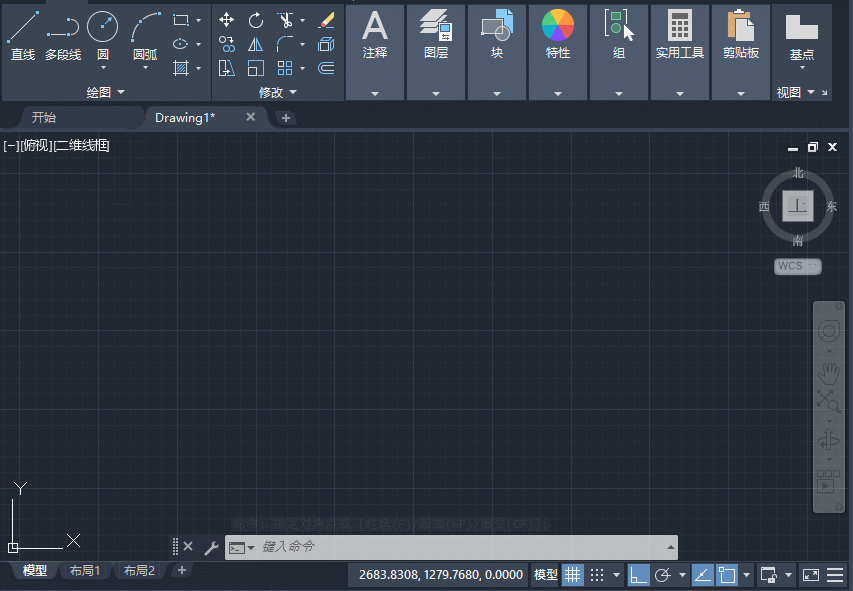Toggle drawing grid display in status bar
This screenshot has width=853, height=591.
coord(572,575)
